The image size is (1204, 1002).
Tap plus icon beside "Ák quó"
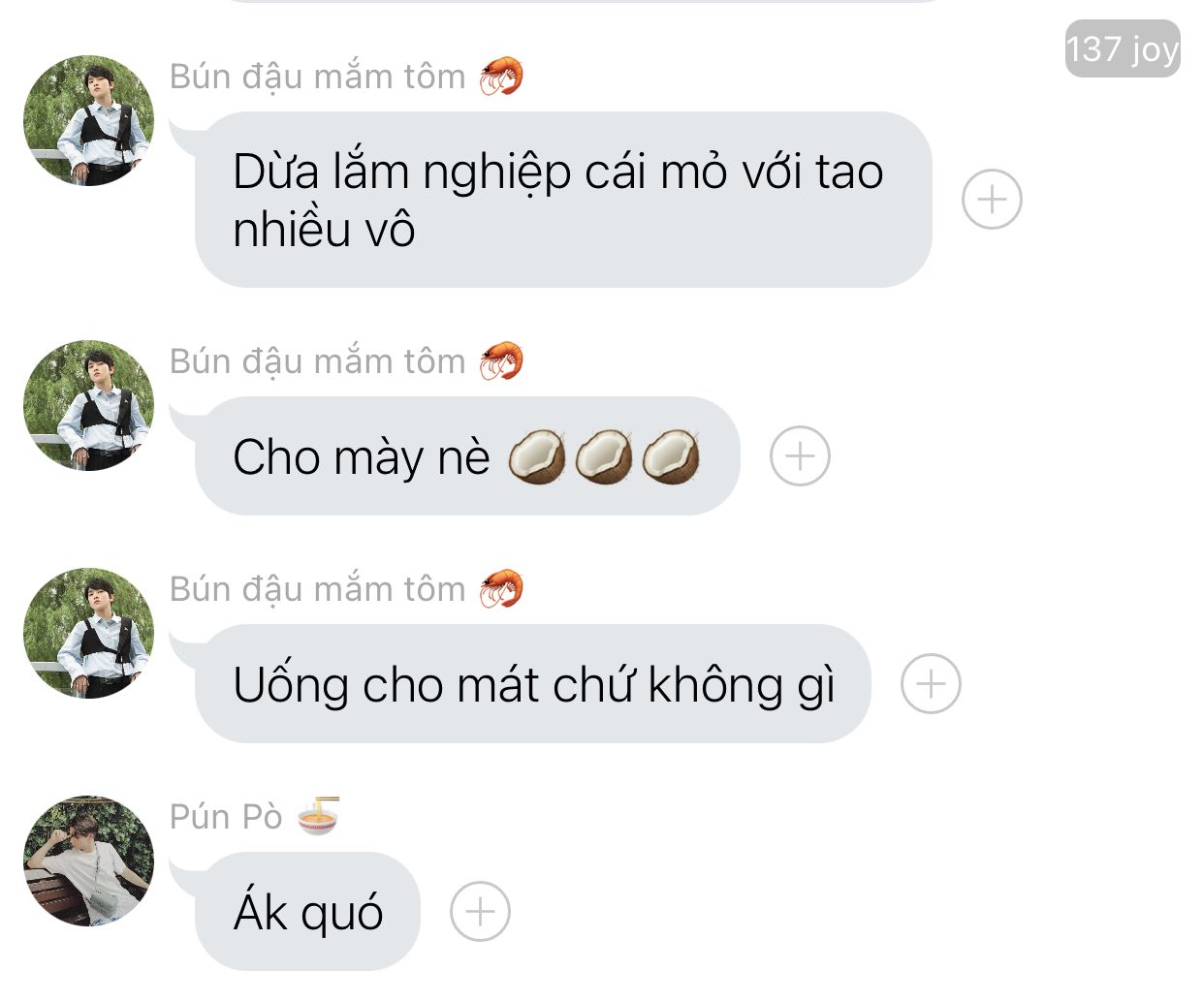click(480, 911)
